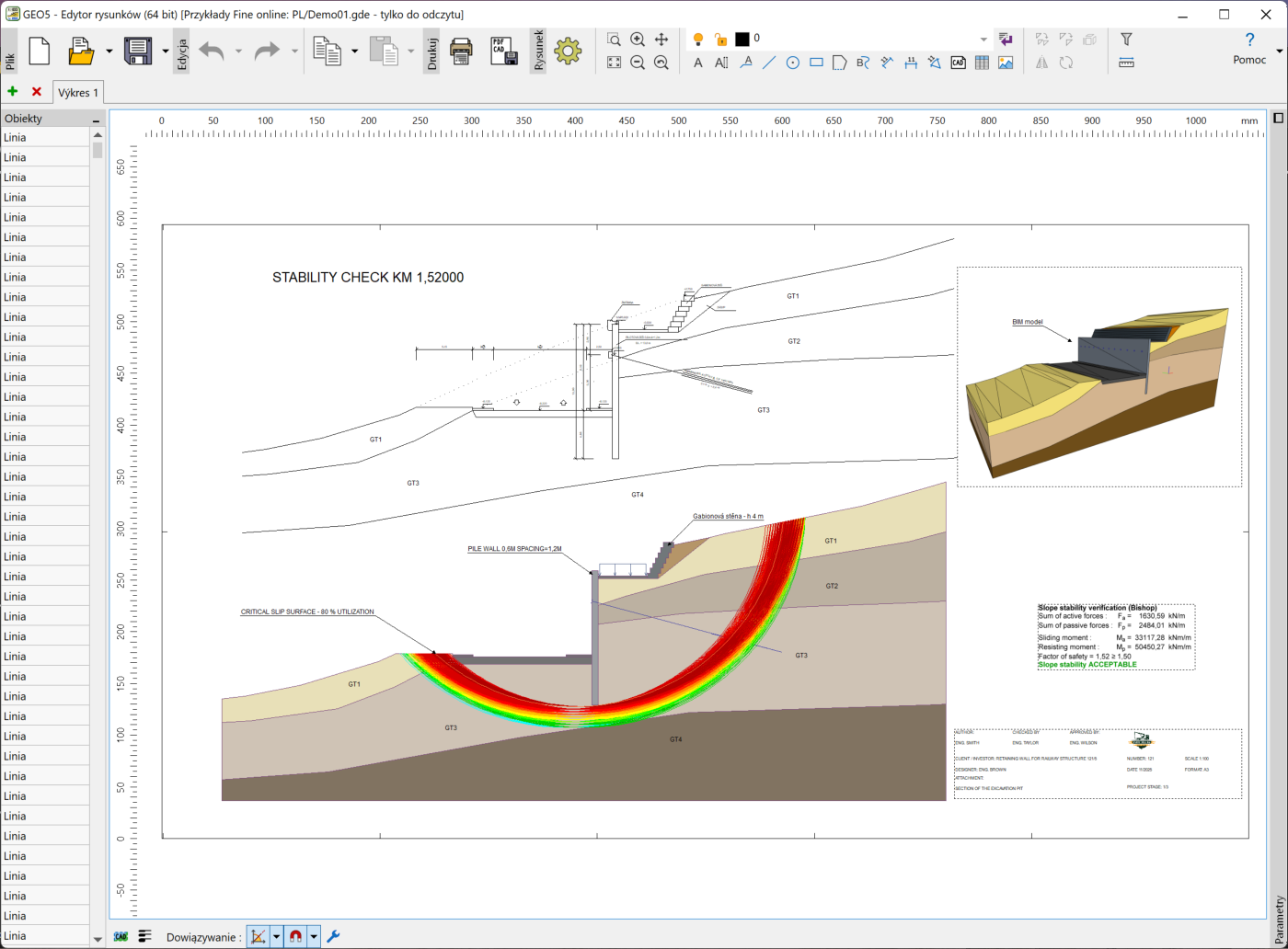The width and height of the screenshot is (1288, 949).
Task: Insert a table with the table tool
Action: (982, 63)
